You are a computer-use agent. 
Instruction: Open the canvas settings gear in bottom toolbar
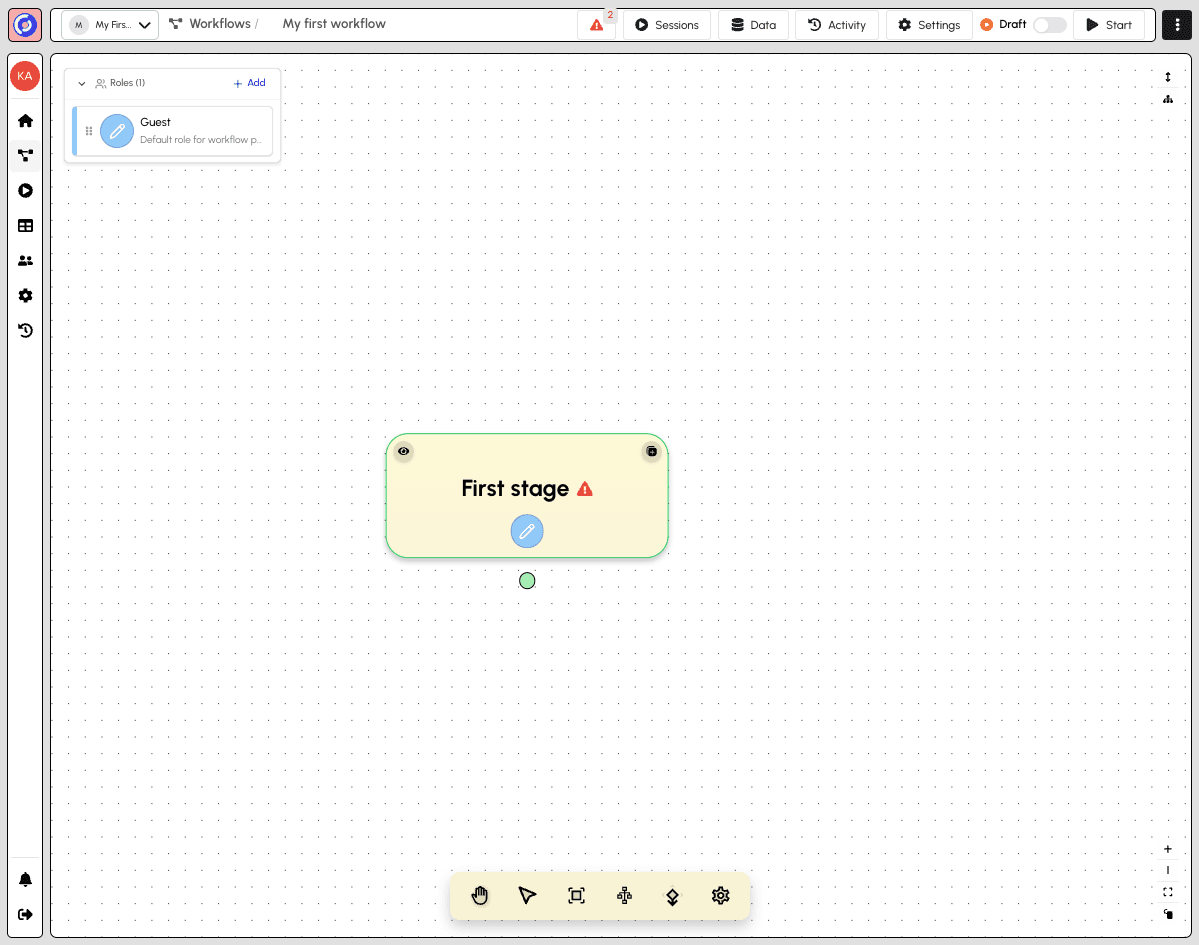point(720,896)
